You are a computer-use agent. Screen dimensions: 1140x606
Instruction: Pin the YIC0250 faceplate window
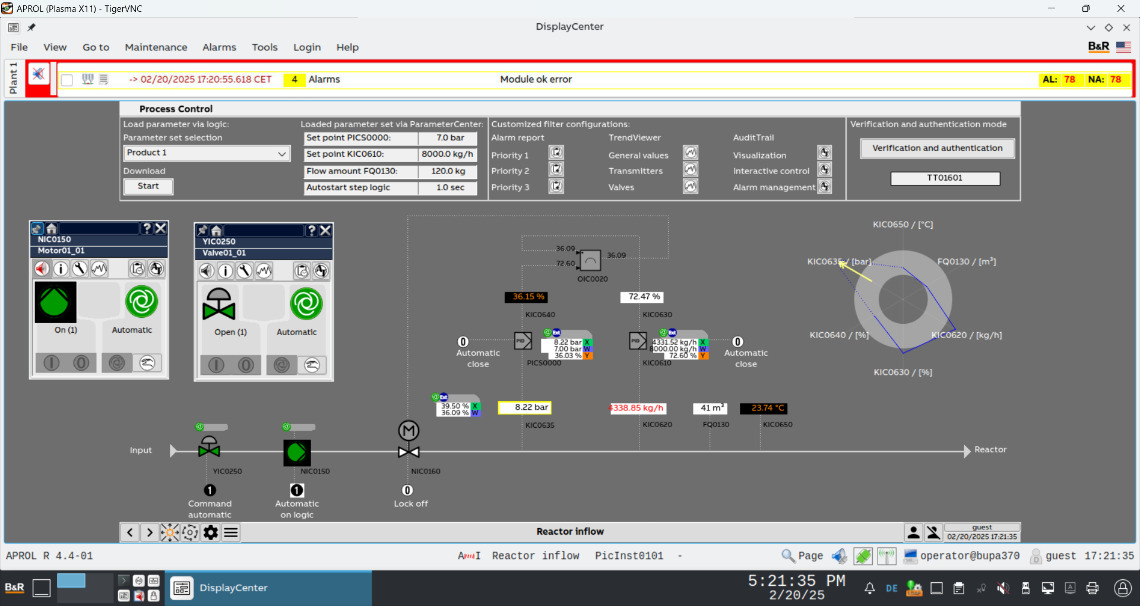click(203, 230)
